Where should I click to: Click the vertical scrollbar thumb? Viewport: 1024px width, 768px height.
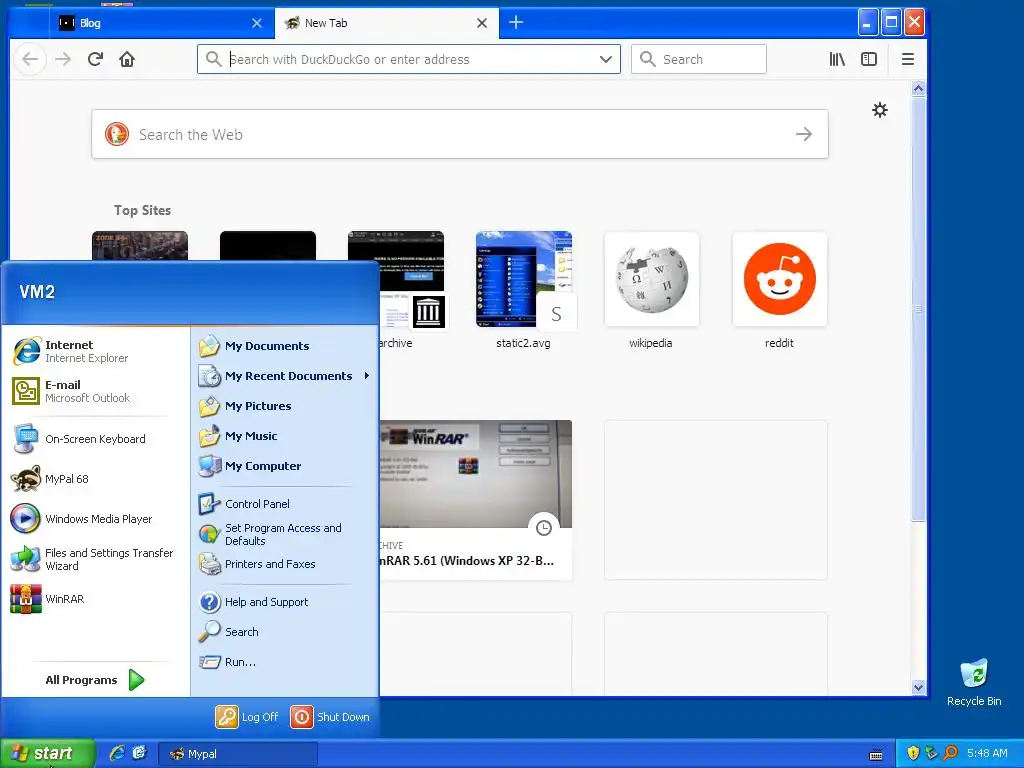tap(918, 309)
